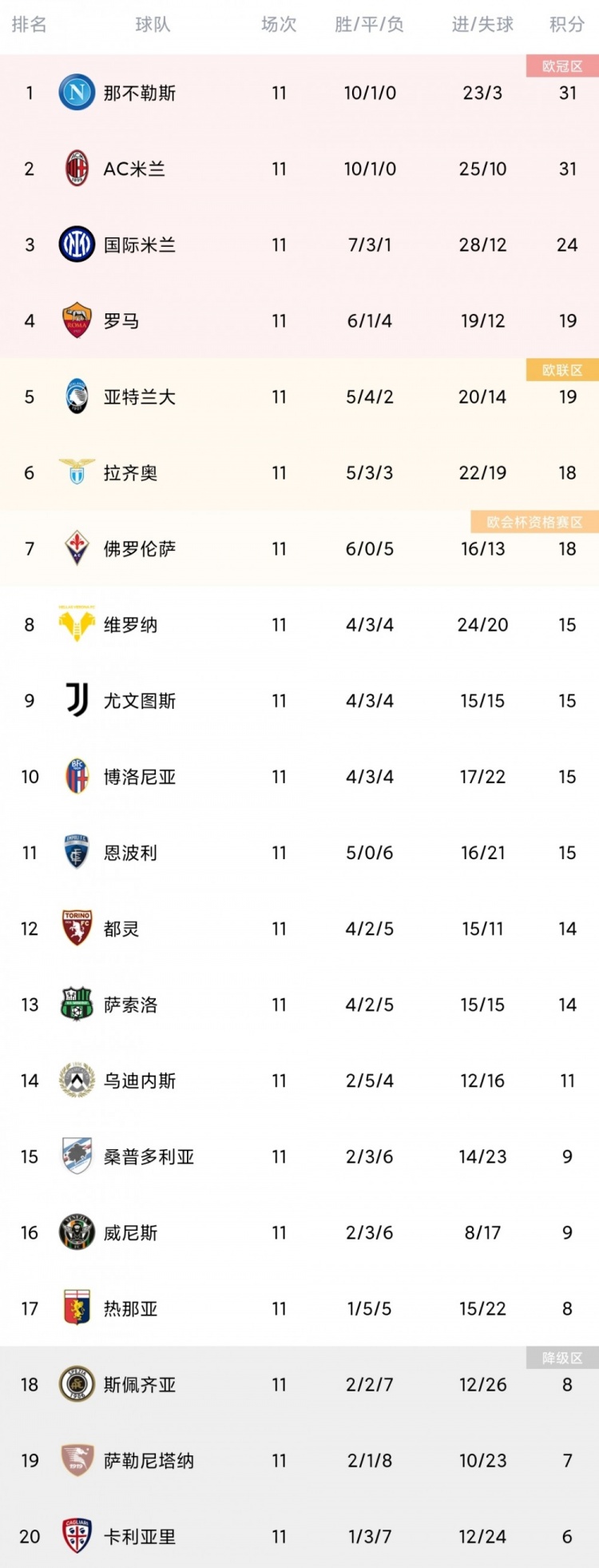The width and height of the screenshot is (599, 1568).
Task: Tap the Atalanta (亚特兰大) logo
Action: [77, 396]
